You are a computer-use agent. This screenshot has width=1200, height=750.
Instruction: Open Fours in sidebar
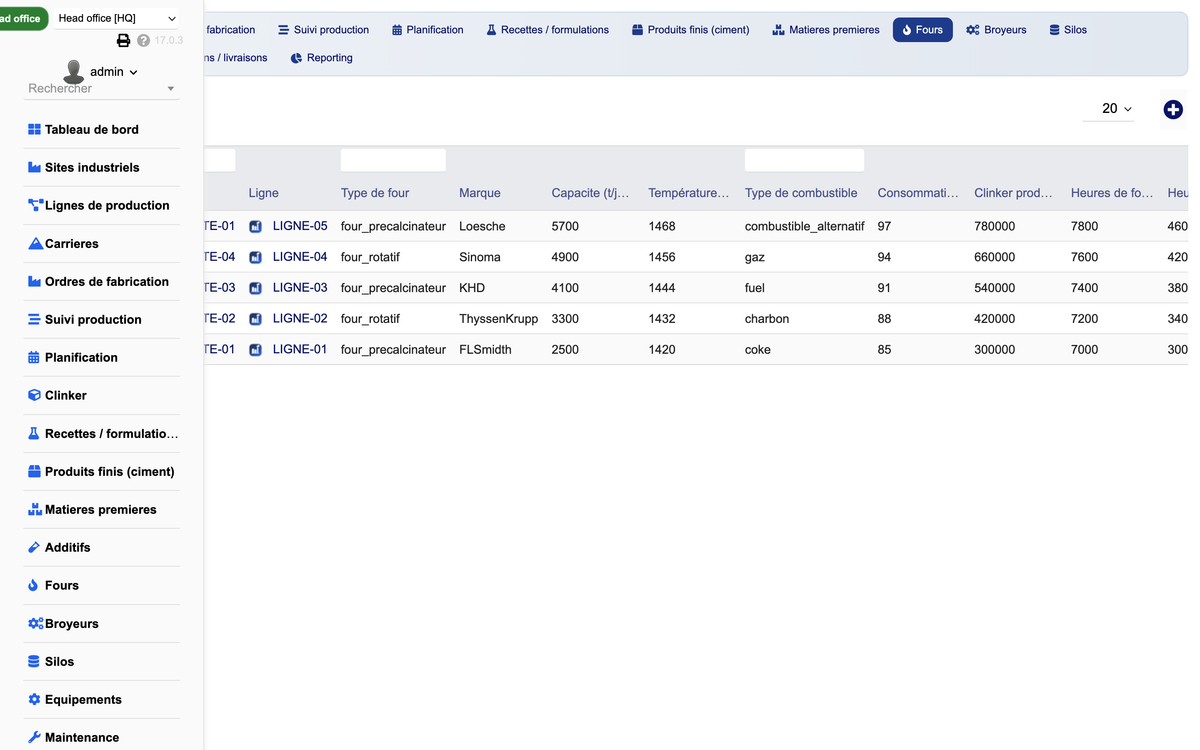102,585
